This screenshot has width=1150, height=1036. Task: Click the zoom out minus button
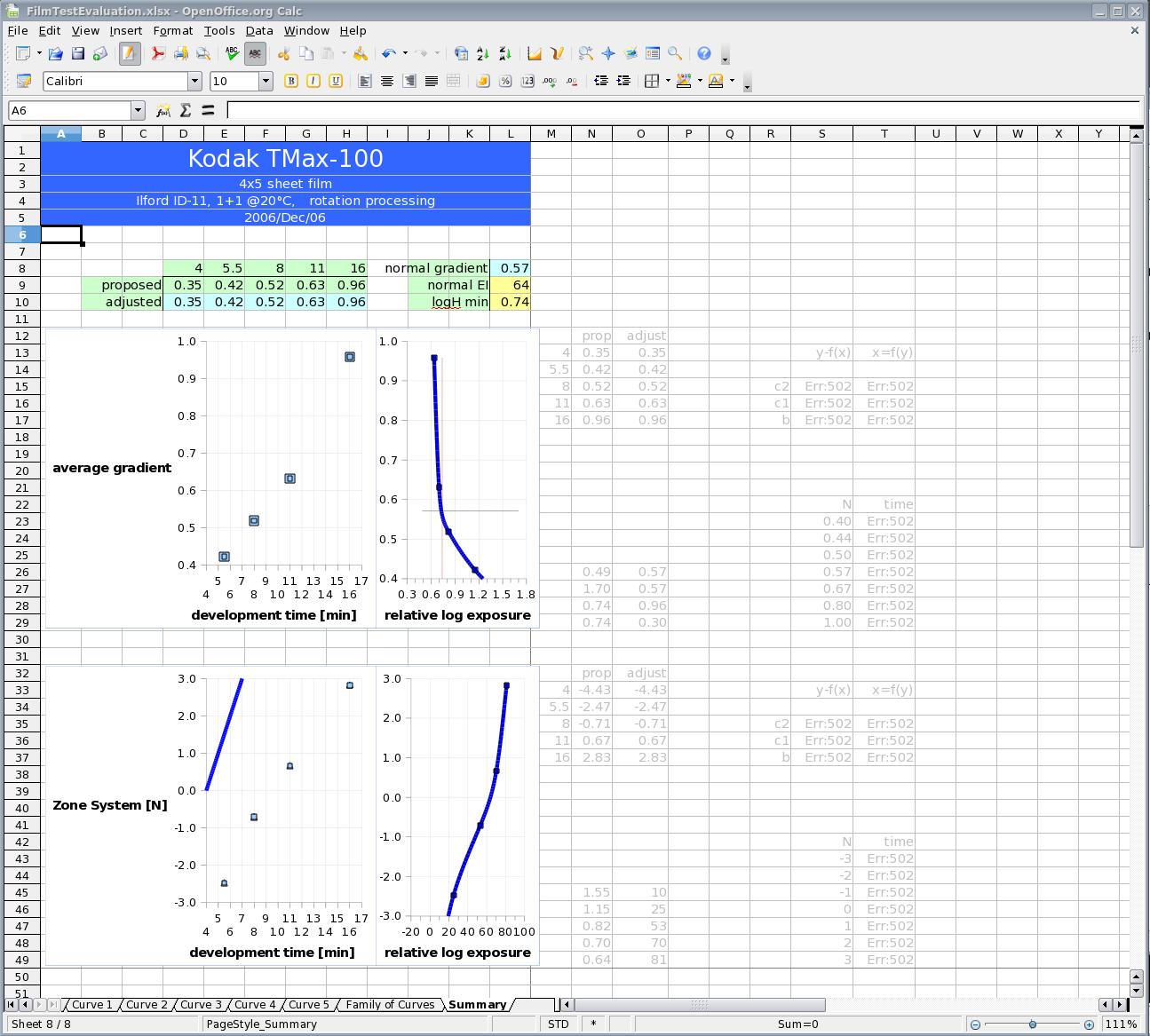[975, 1024]
